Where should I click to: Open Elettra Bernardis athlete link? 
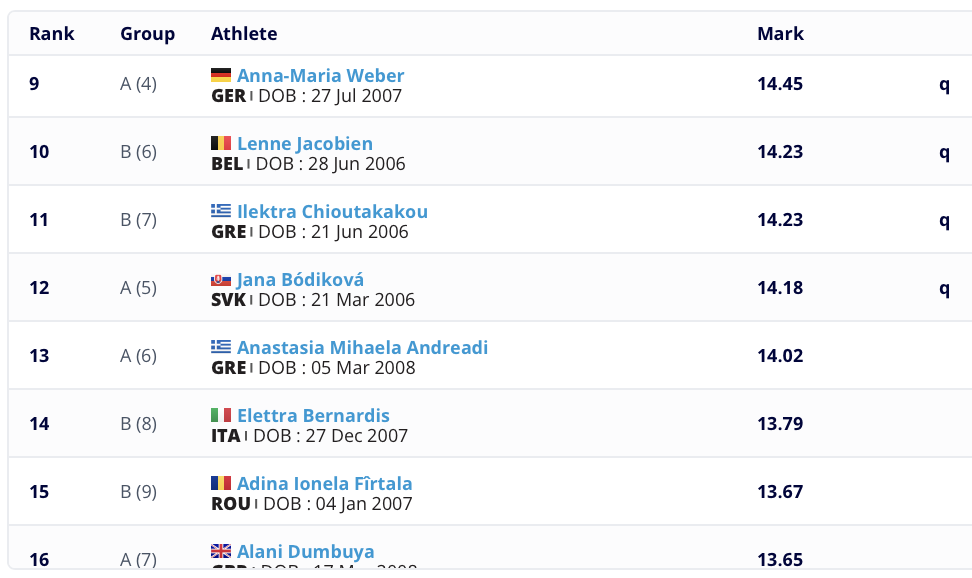(313, 416)
